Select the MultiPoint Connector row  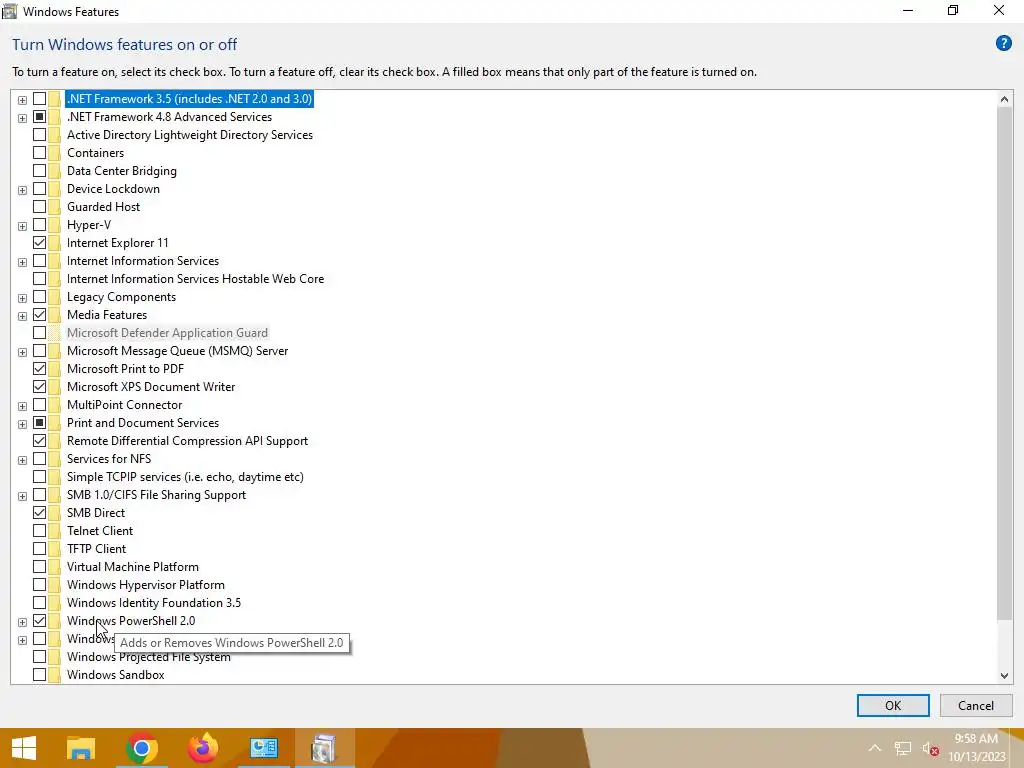tap(124, 405)
